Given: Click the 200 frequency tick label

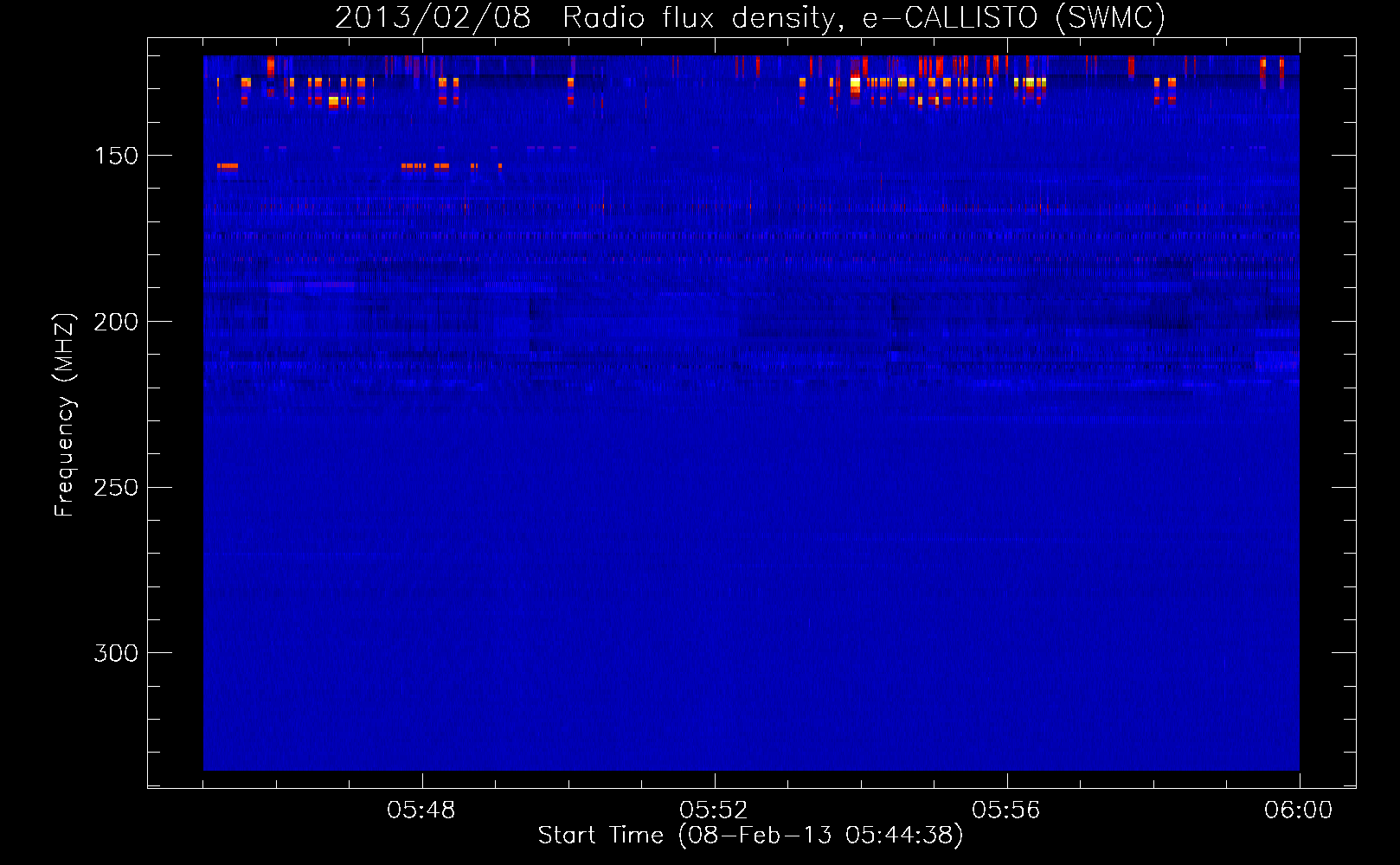Looking at the screenshot, I should pyautogui.click(x=116, y=322).
